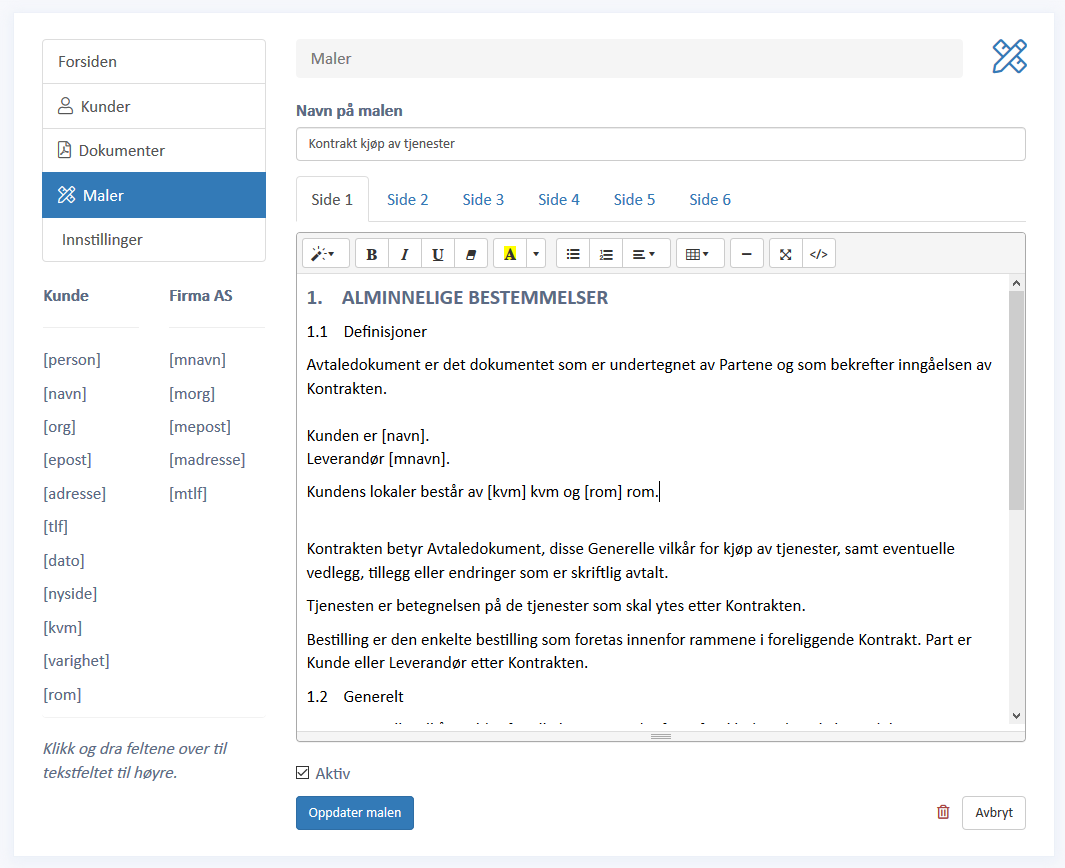1065x868 pixels.
Task: Insert a numbered ordered list
Action: pos(606,254)
